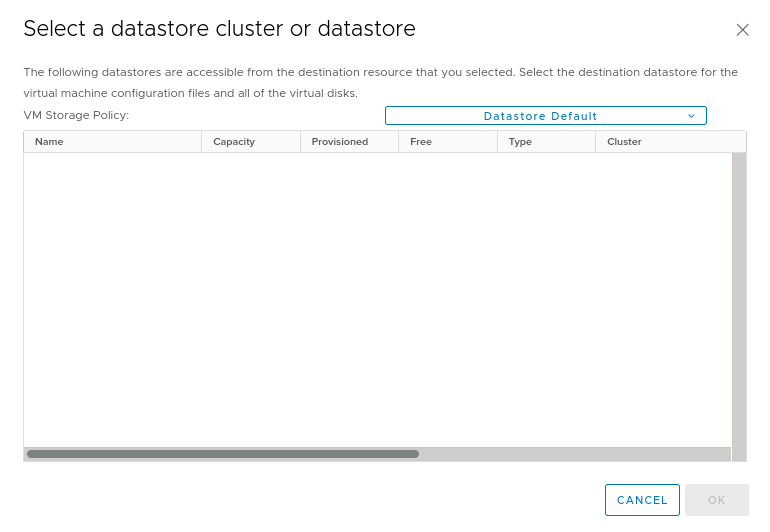
Task: Close the datastore selection dialog
Action: 742,30
